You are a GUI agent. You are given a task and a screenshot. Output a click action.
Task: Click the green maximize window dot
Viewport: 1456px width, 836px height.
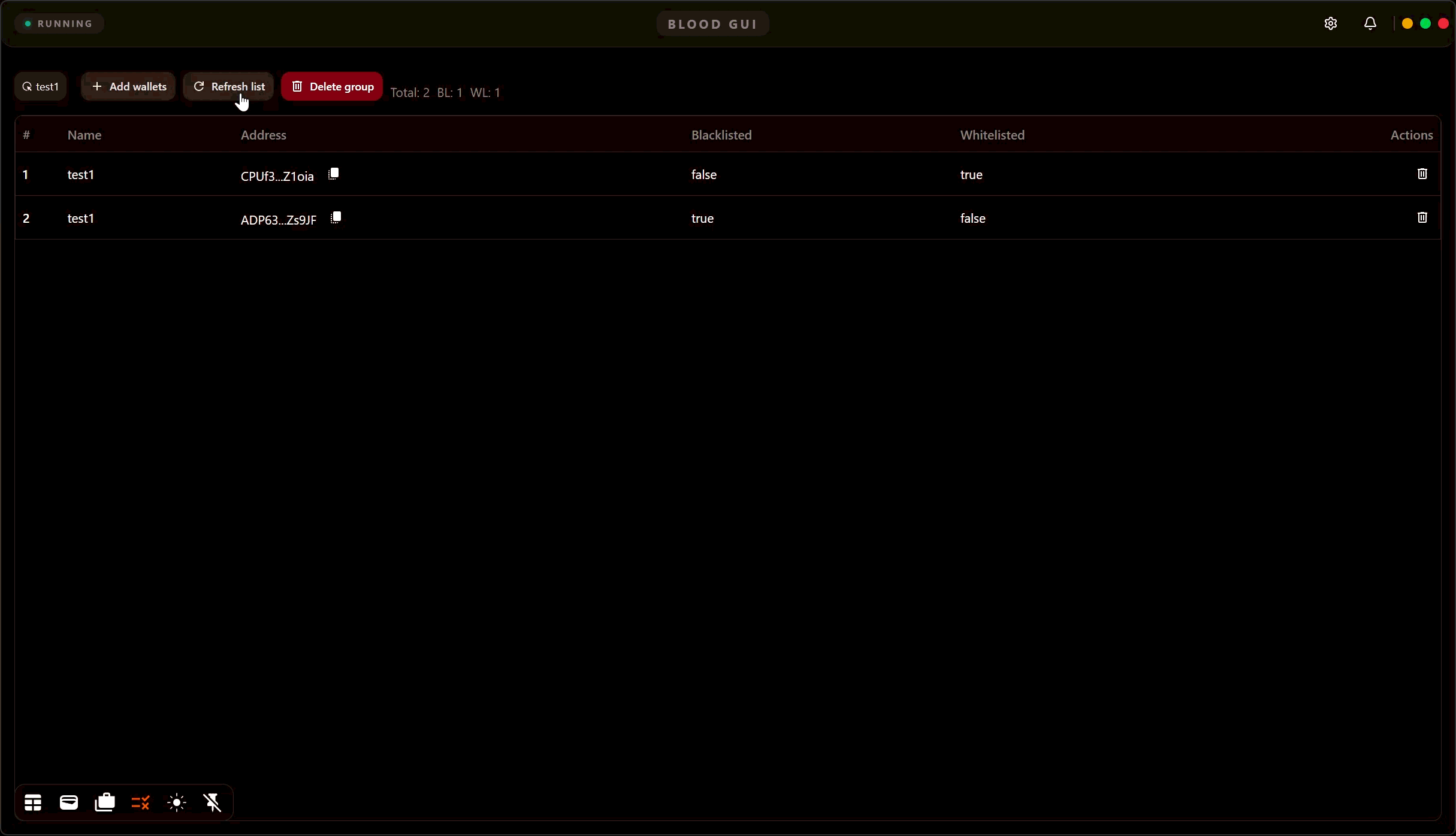click(1425, 23)
